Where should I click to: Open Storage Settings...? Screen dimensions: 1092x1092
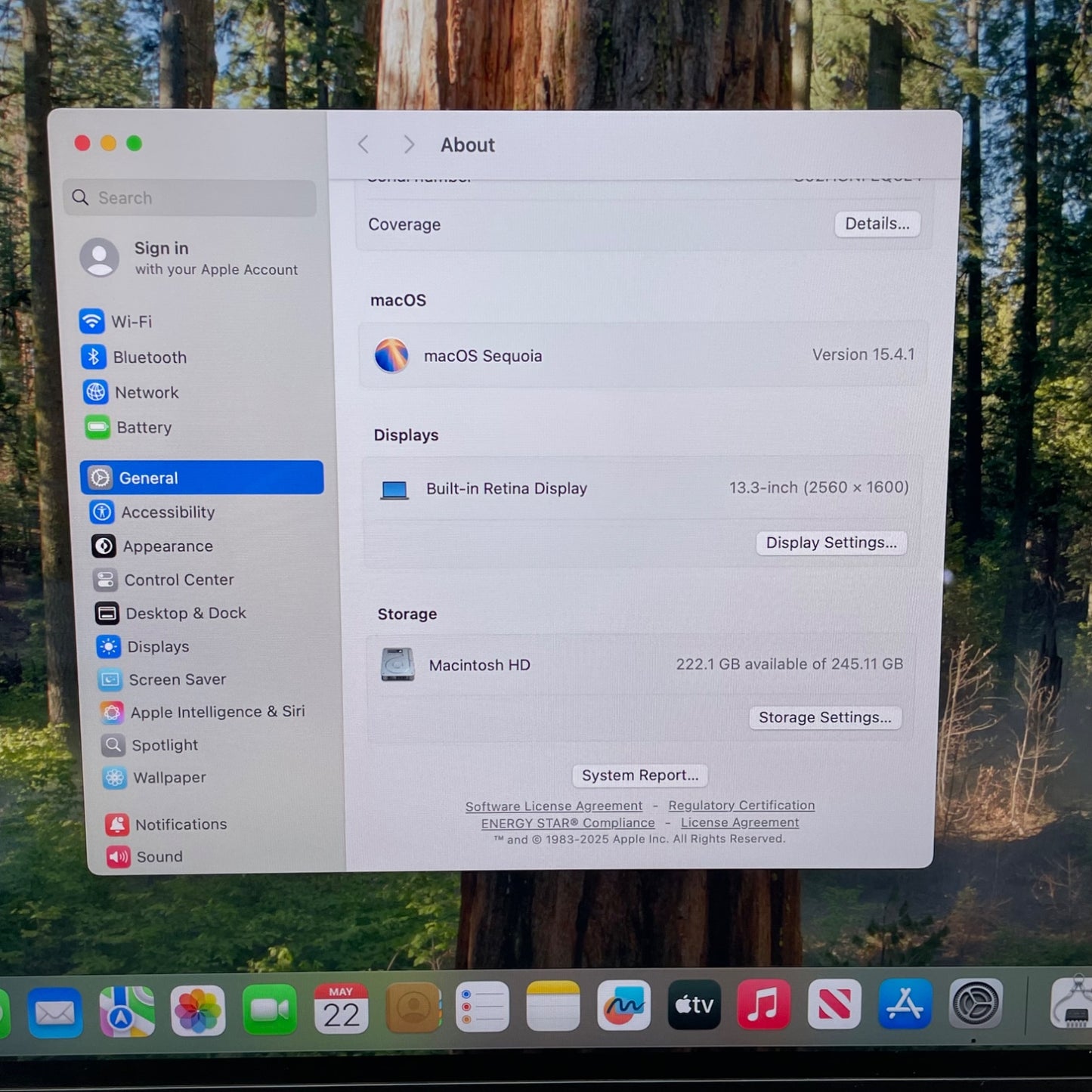tap(825, 717)
